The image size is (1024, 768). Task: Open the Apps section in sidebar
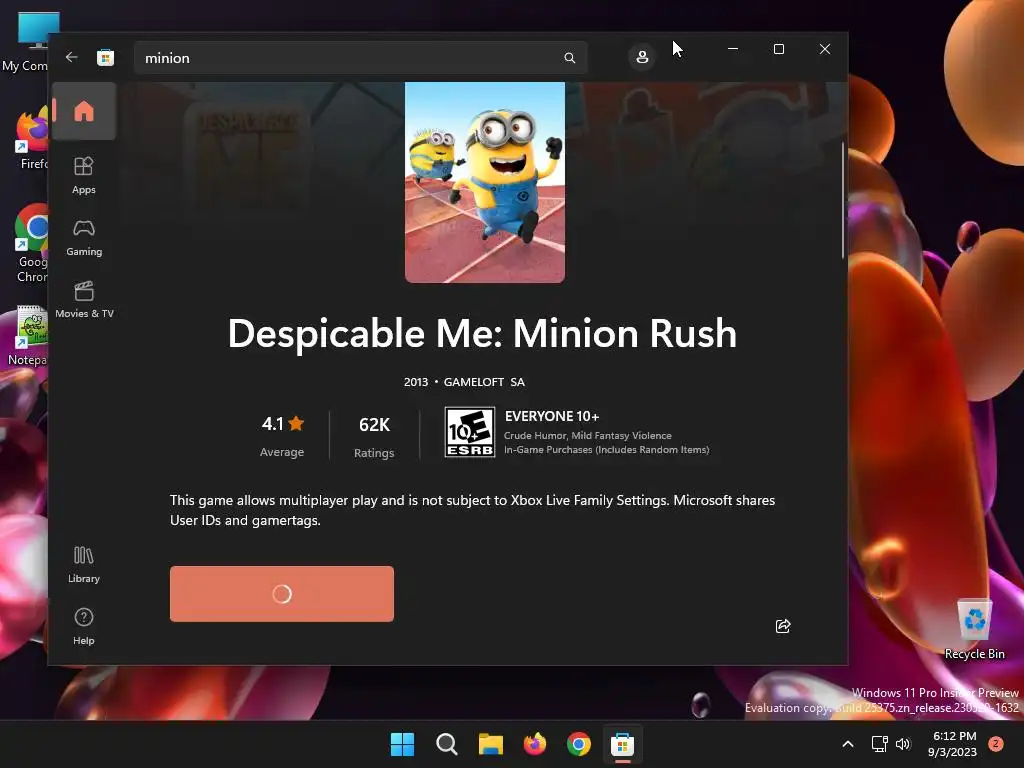click(84, 175)
